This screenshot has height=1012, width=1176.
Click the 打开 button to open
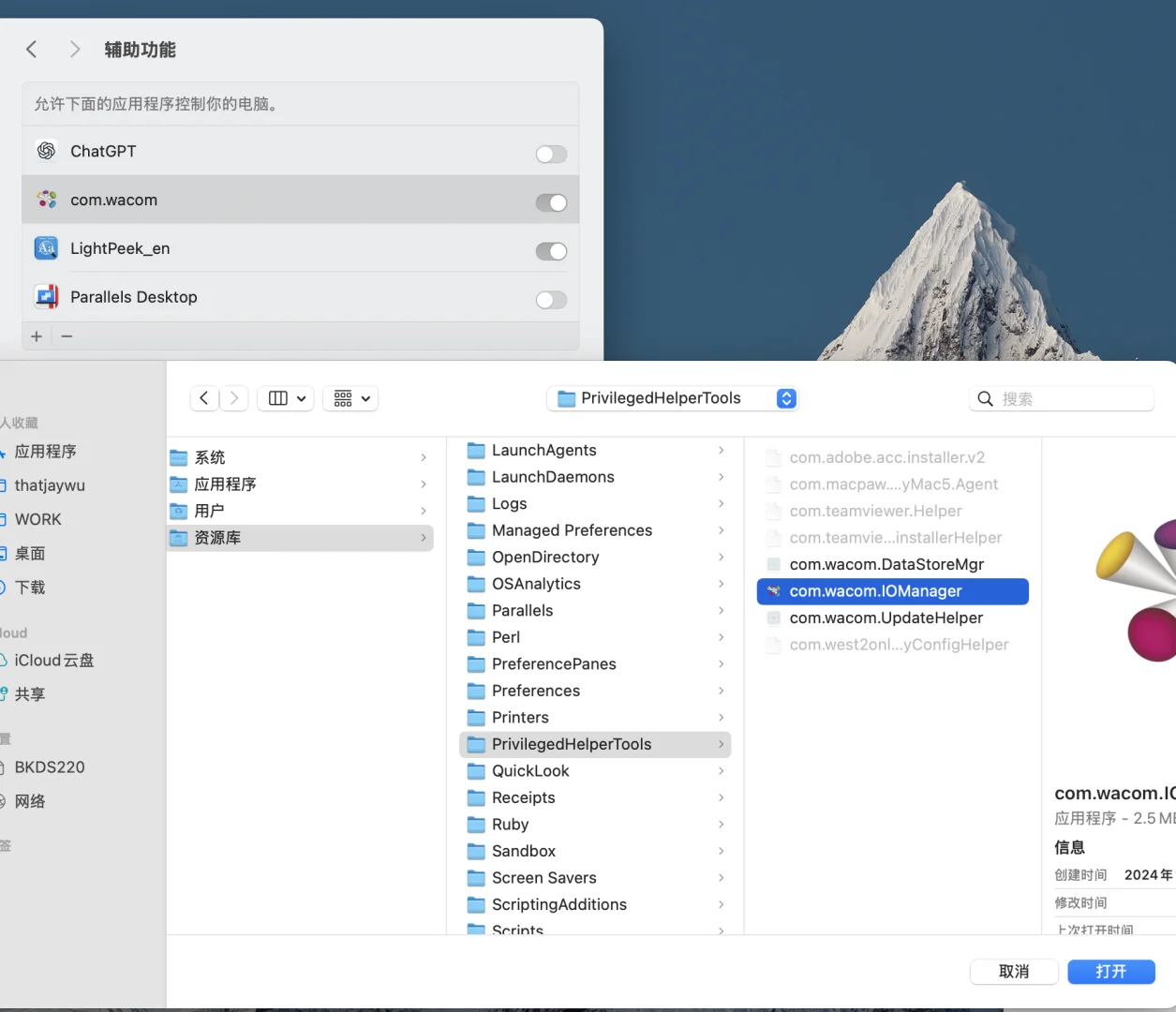coord(1111,972)
